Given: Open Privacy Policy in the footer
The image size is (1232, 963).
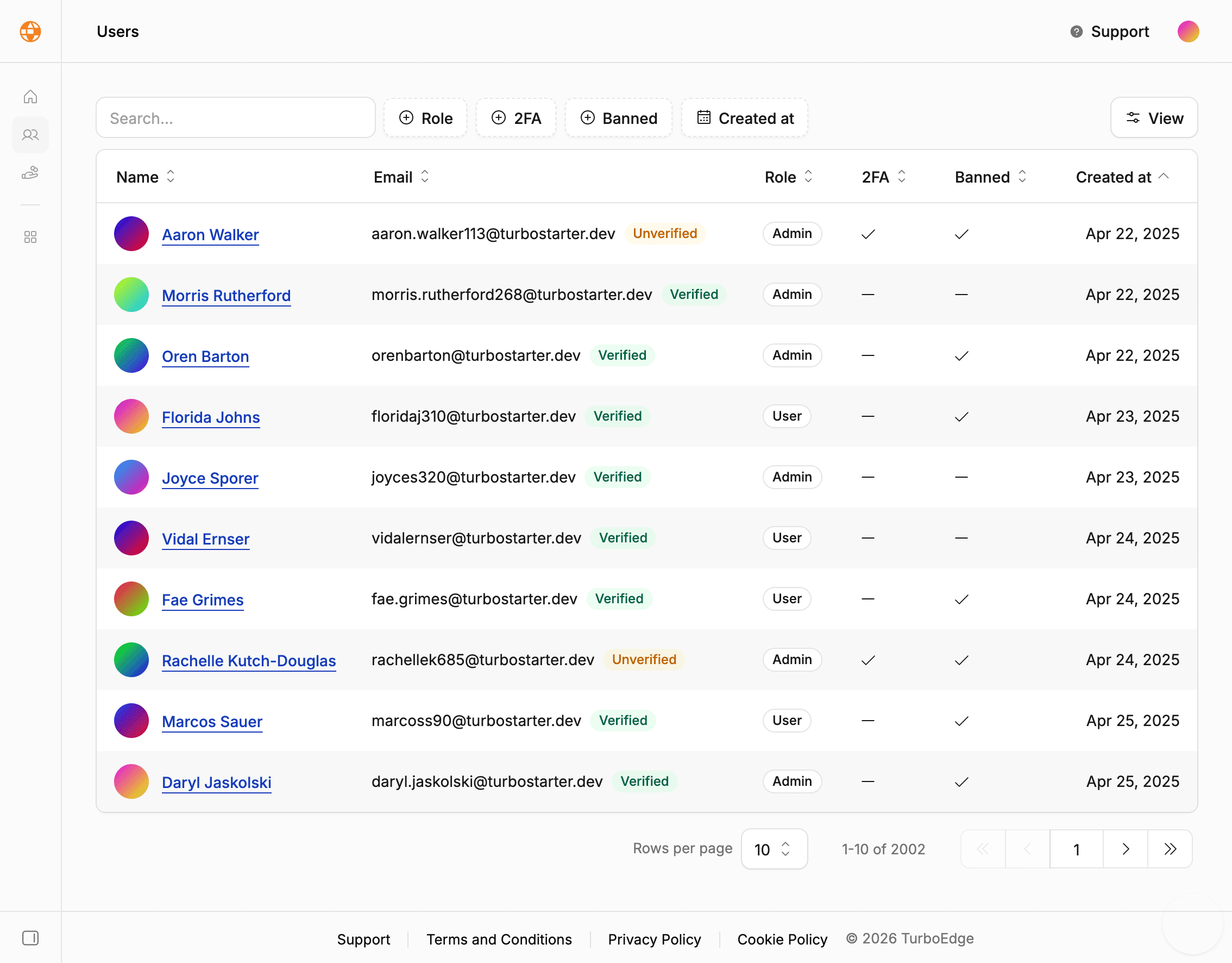Looking at the screenshot, I should 655,939.
